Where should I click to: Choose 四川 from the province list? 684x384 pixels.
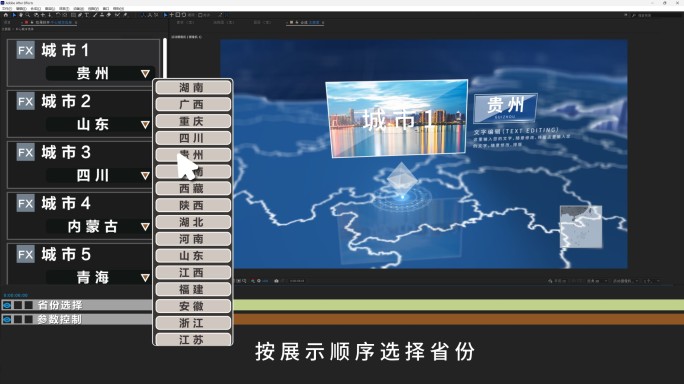(193, 138)
